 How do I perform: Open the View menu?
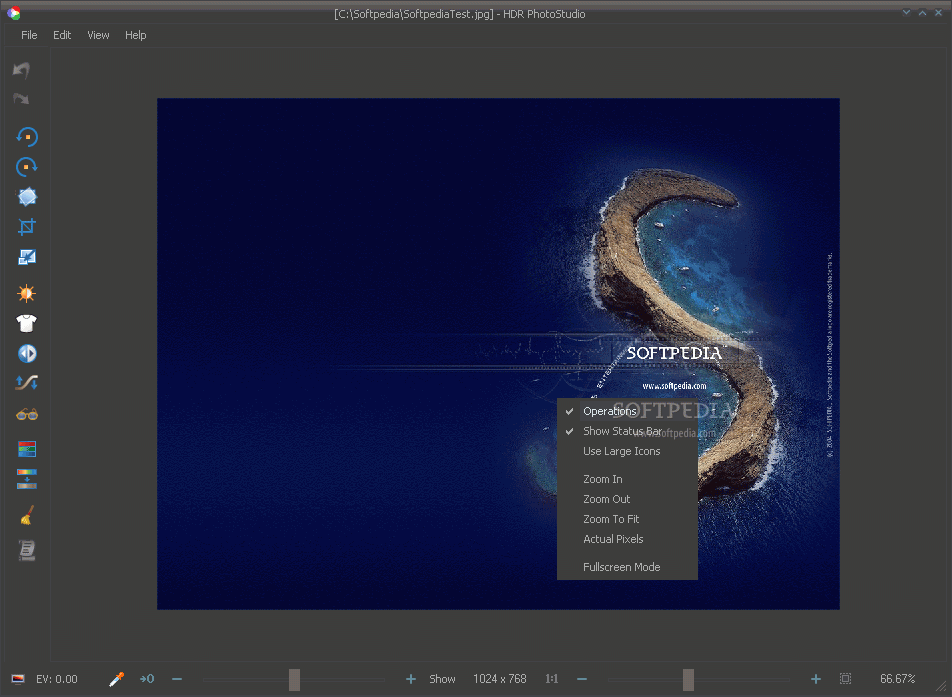(98, 35)
